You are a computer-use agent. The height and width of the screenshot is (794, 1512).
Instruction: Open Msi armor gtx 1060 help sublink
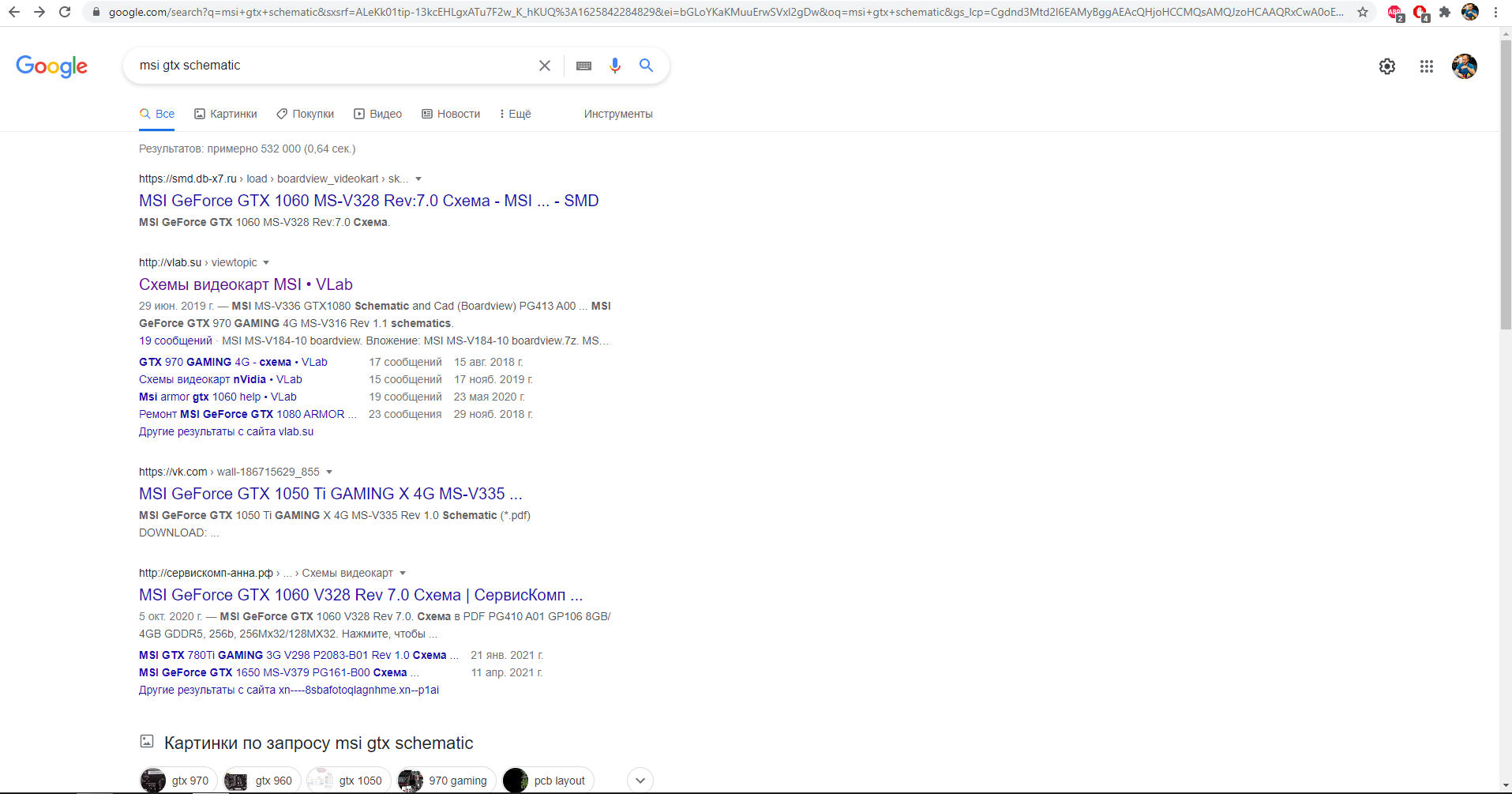pyautogui.click(x=218, y=397)
